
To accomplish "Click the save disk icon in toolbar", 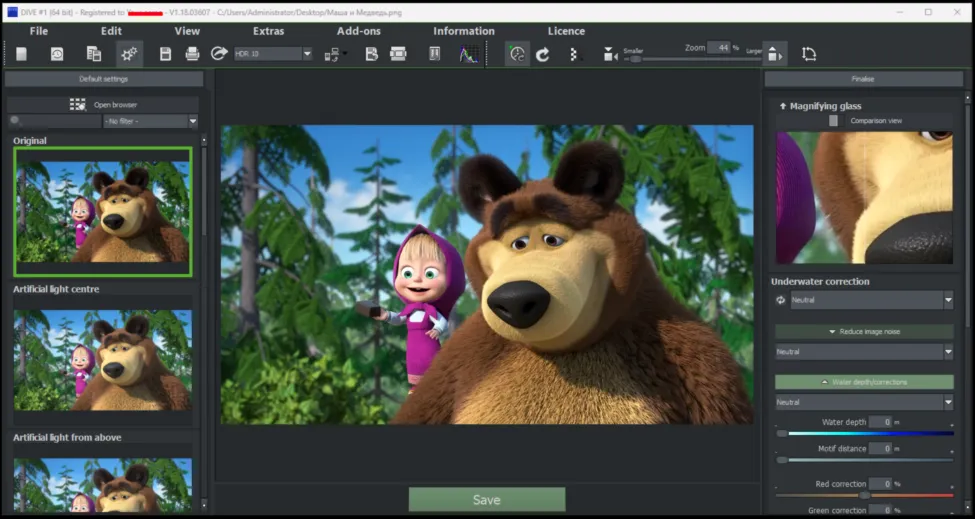I will (x=165, y=54).
